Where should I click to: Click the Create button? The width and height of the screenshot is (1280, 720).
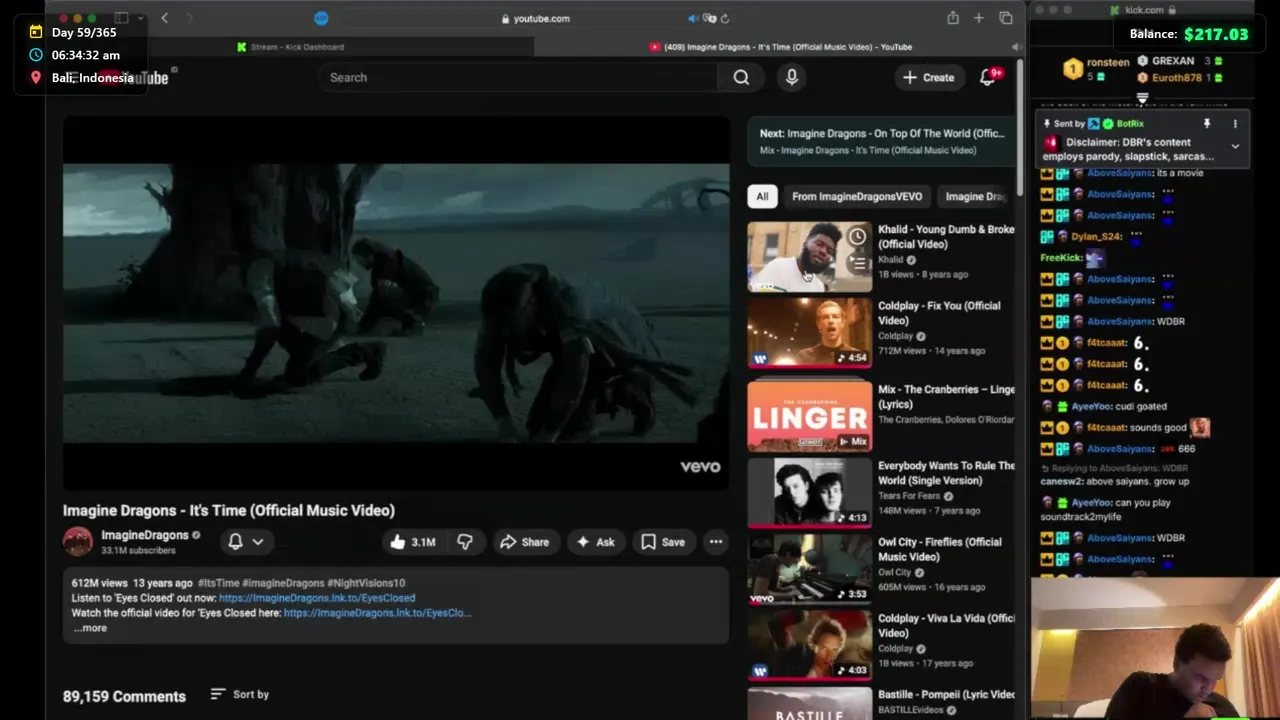[928, 77]
